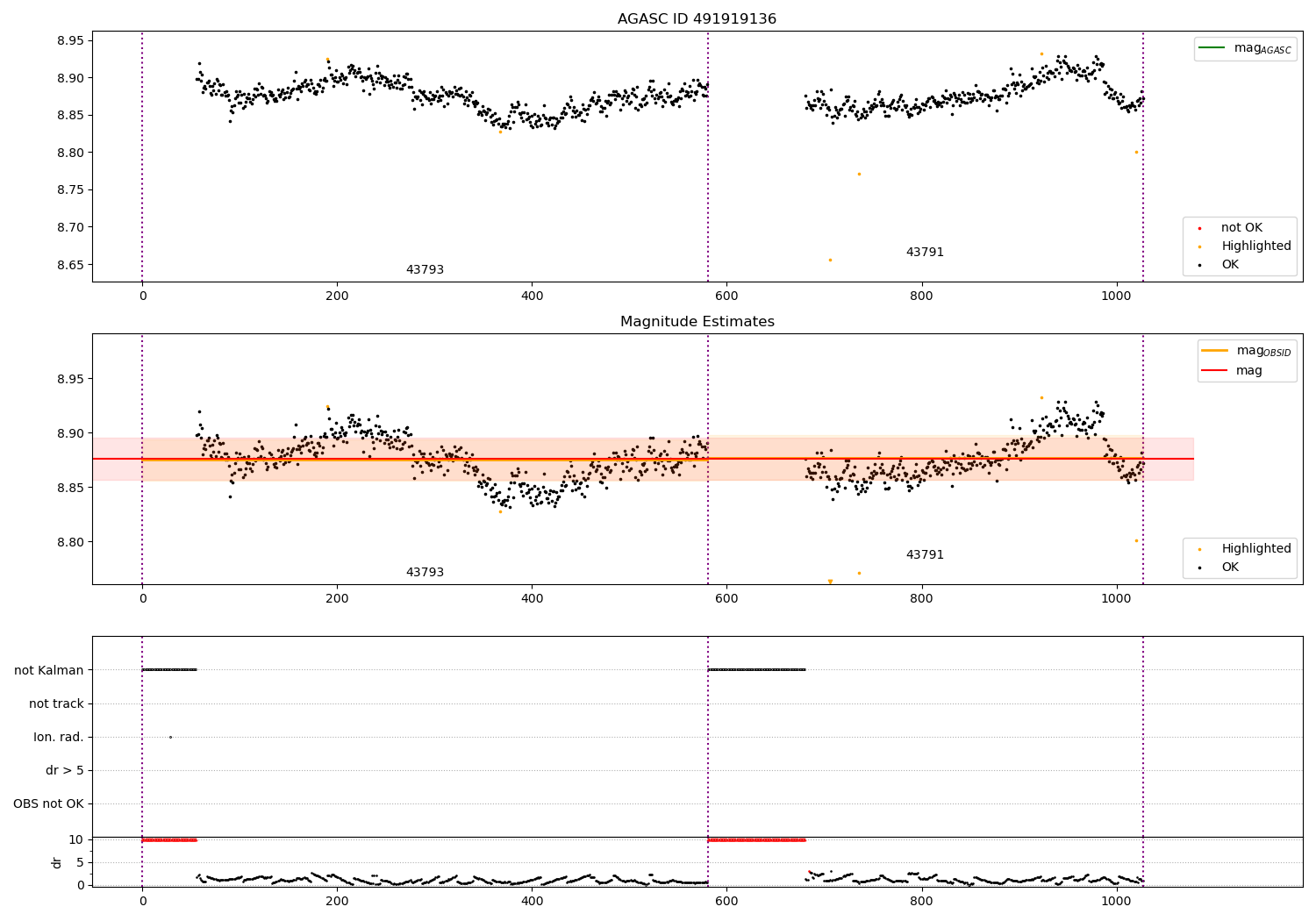
Task: Click the mag AGASC label in the legend
Action: point(1262,48)
